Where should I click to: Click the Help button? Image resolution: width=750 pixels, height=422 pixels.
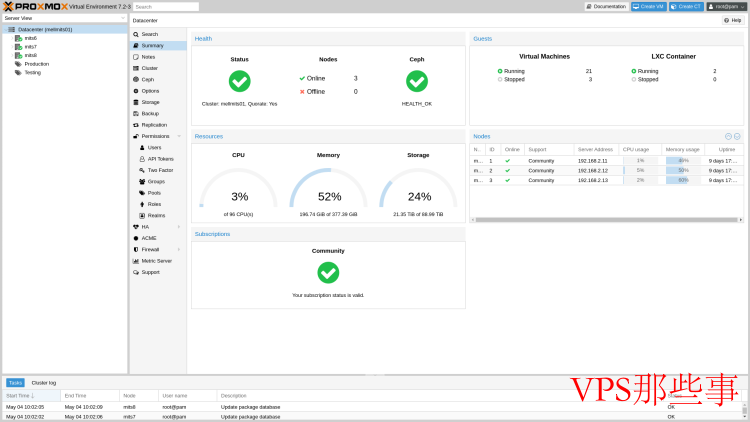coord(733,21)
